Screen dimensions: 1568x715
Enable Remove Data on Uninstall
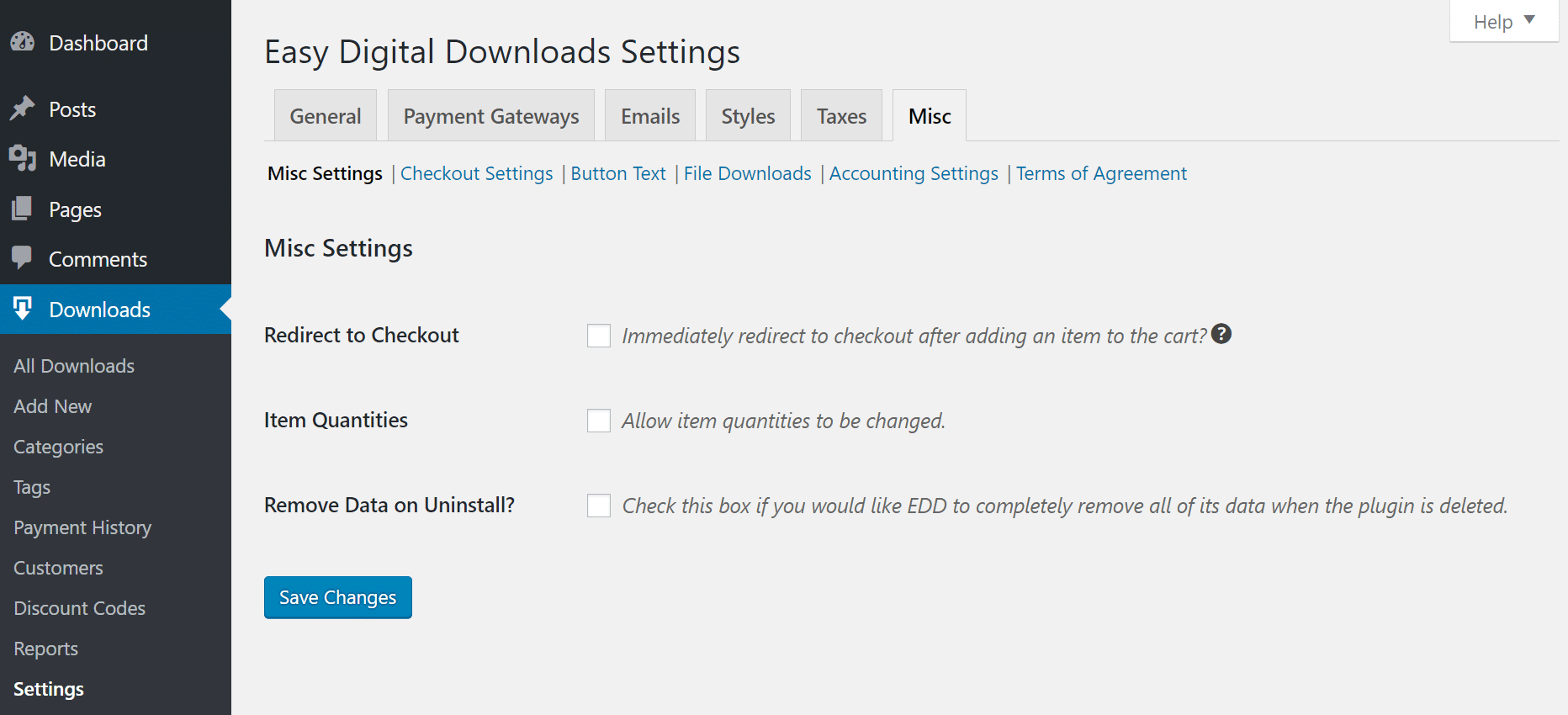[598, 505]
